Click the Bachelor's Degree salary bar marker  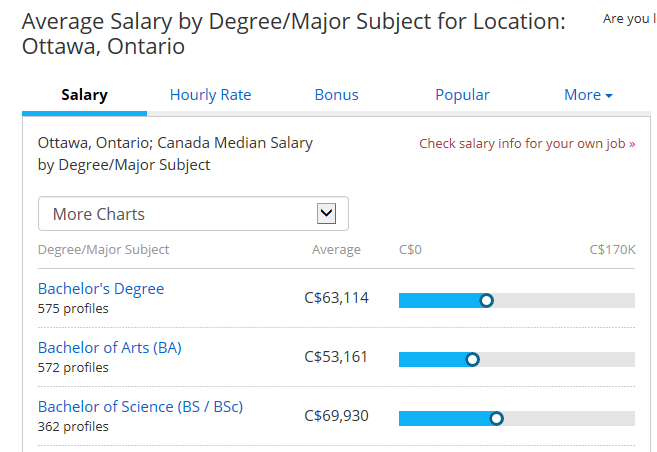click(486, 300)
